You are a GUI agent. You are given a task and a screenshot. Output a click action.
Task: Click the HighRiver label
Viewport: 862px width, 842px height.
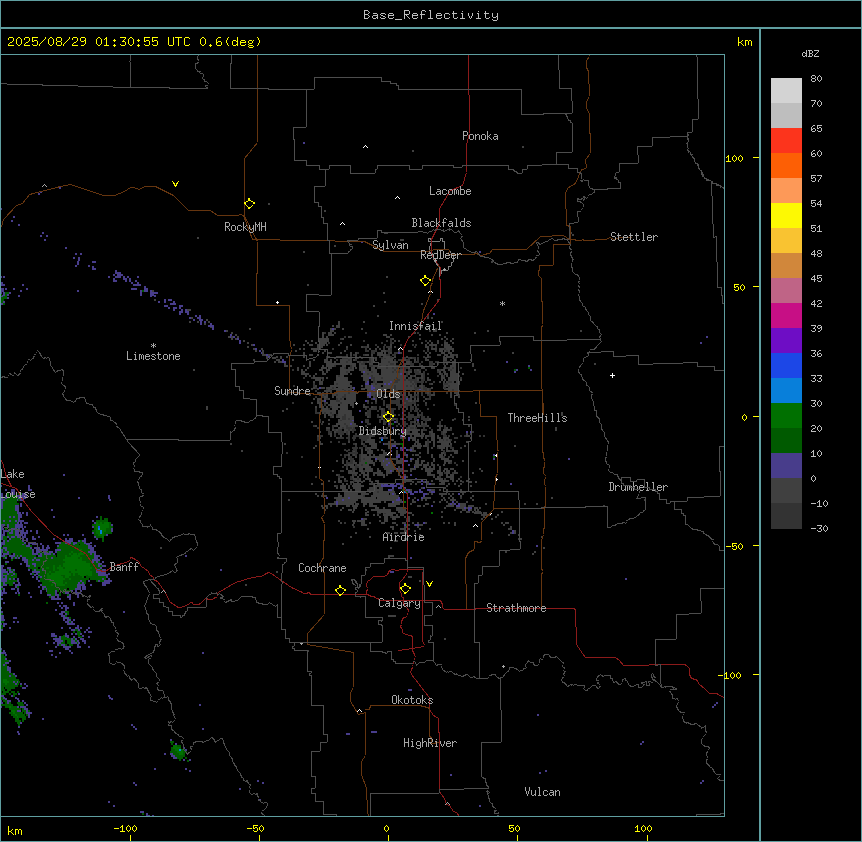pos(430,743)
